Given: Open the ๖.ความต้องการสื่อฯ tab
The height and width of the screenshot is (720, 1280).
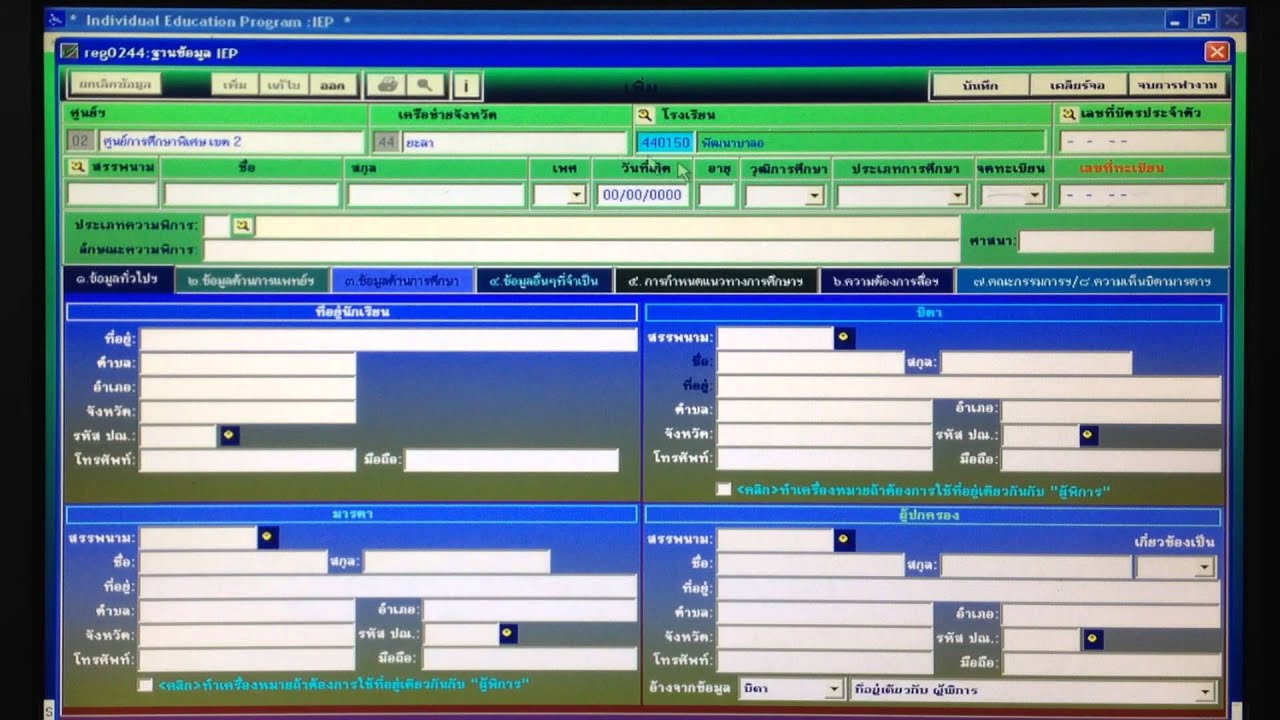Looking at the screenshot, I should 885,281.
